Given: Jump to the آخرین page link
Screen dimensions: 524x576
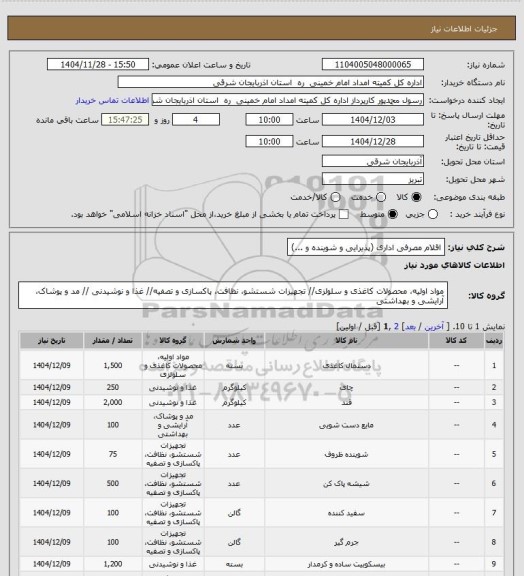Looking at the screenshot, I should tap(434, 327).
